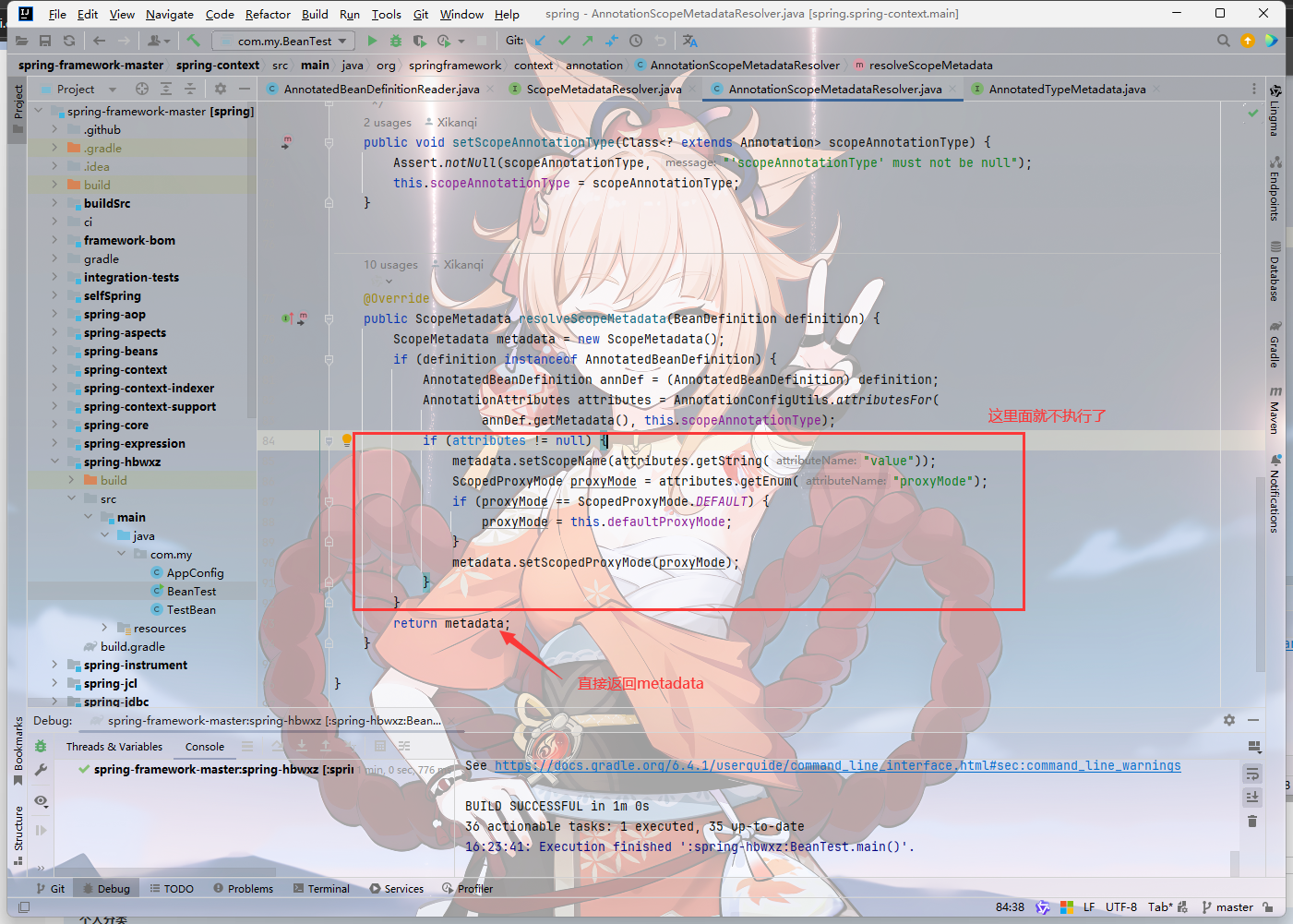Toggle the Gradle side panel

click(1275, 344)
